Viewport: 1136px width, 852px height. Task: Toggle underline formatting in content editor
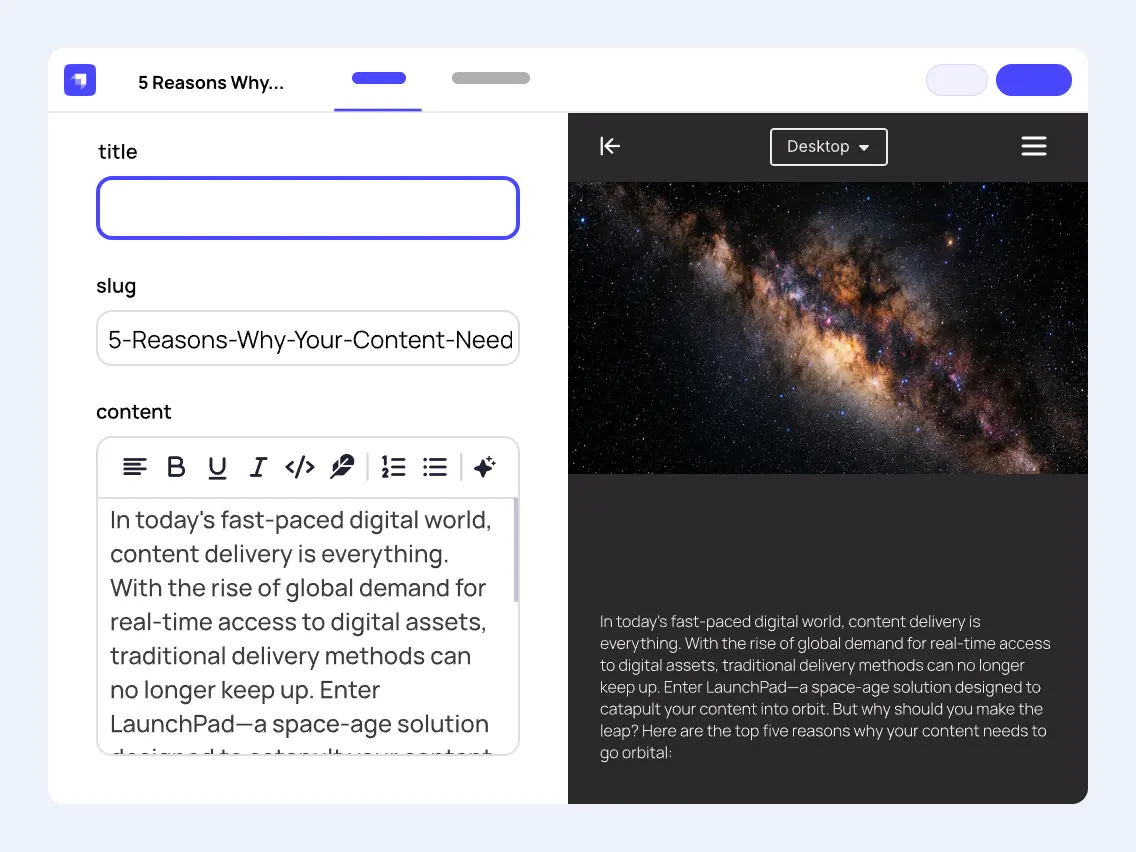217,467
